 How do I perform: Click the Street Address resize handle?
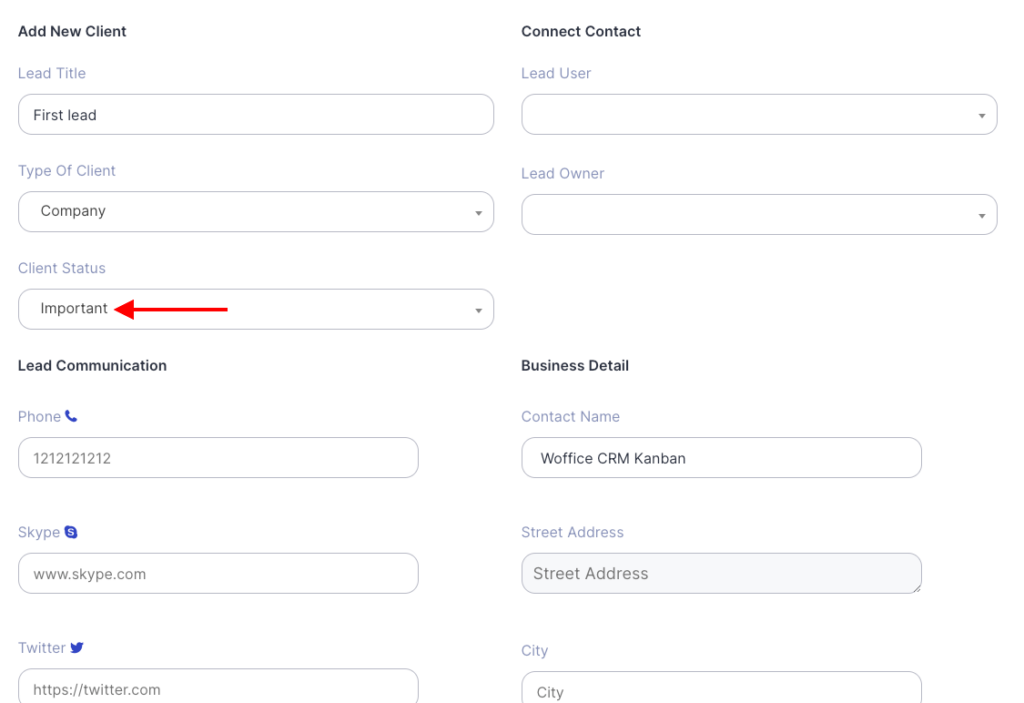(916, 588)
